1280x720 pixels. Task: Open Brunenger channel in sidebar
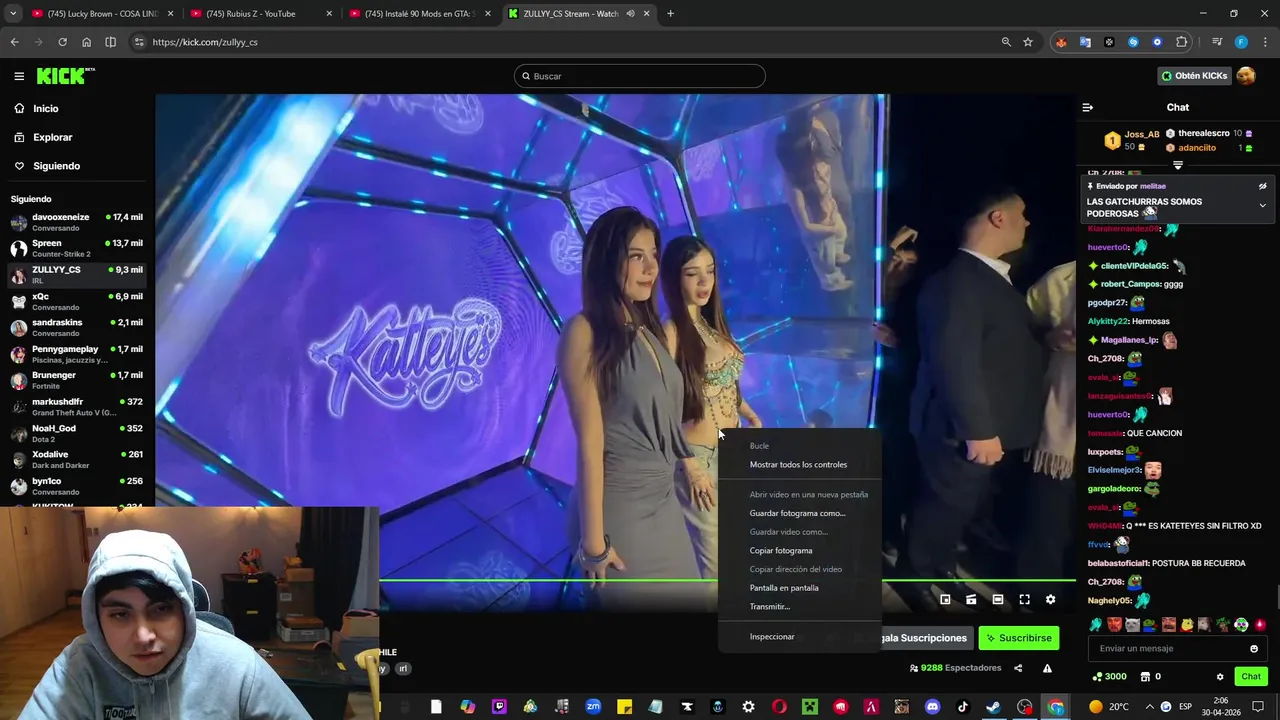point(76,381)
